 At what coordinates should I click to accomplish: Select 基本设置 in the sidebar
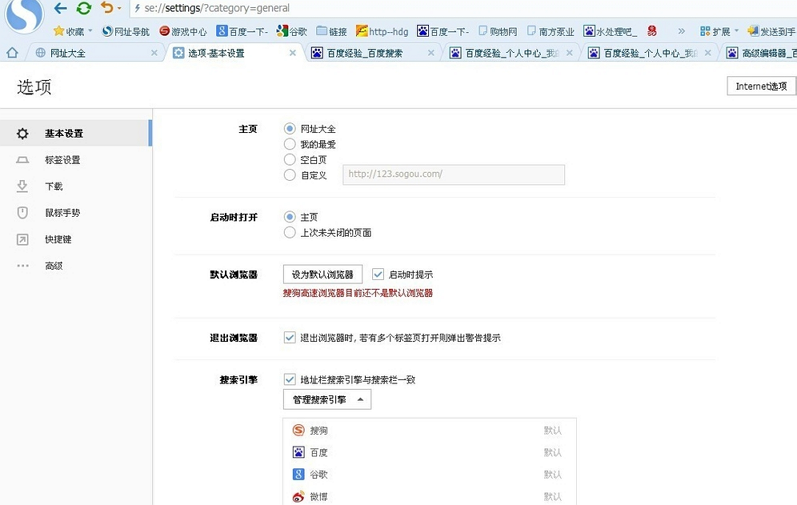click(76, 133)
